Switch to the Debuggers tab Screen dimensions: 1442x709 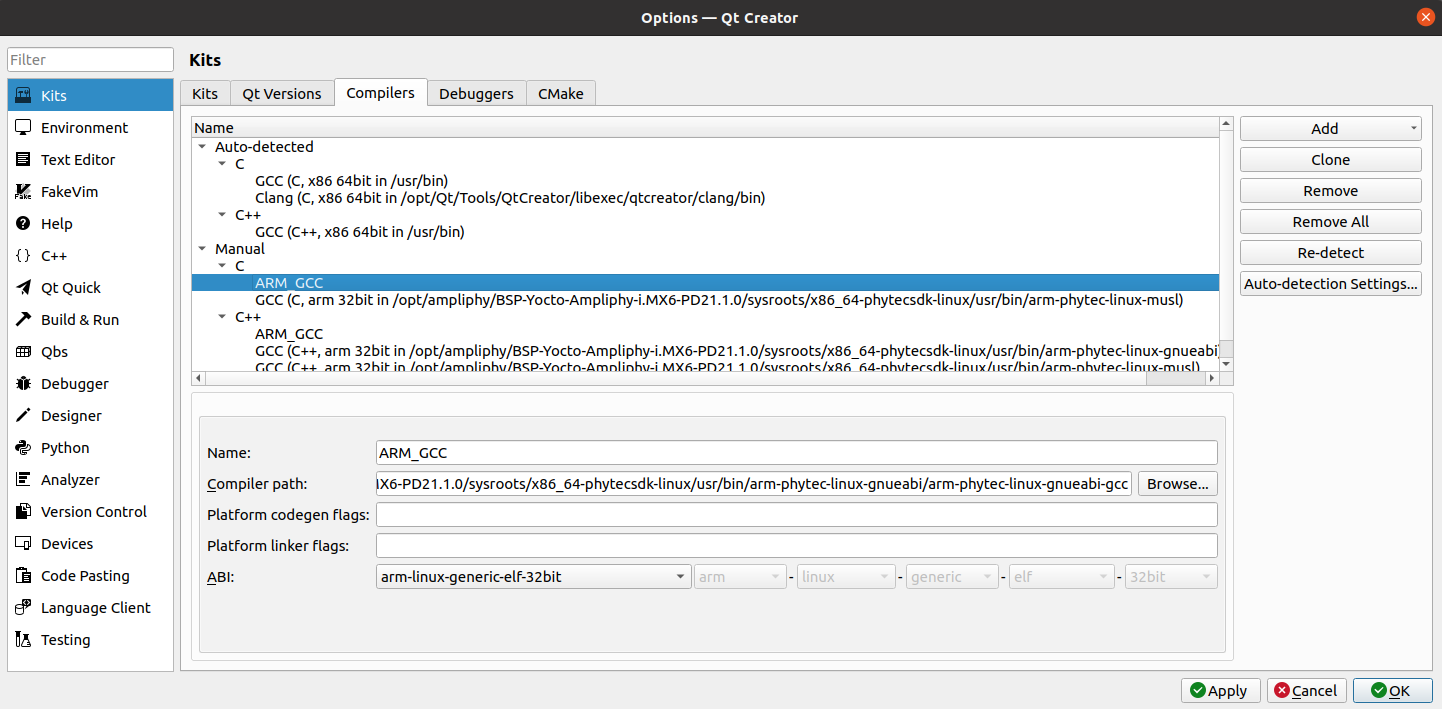point(476,93)
